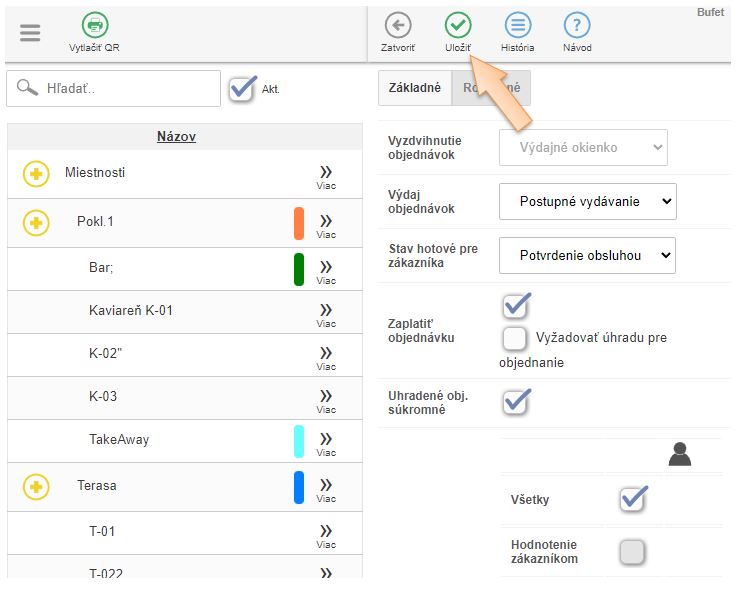Click Viac arrows for TakeAway row
The image size is (744, 598).
coord(326,441)
